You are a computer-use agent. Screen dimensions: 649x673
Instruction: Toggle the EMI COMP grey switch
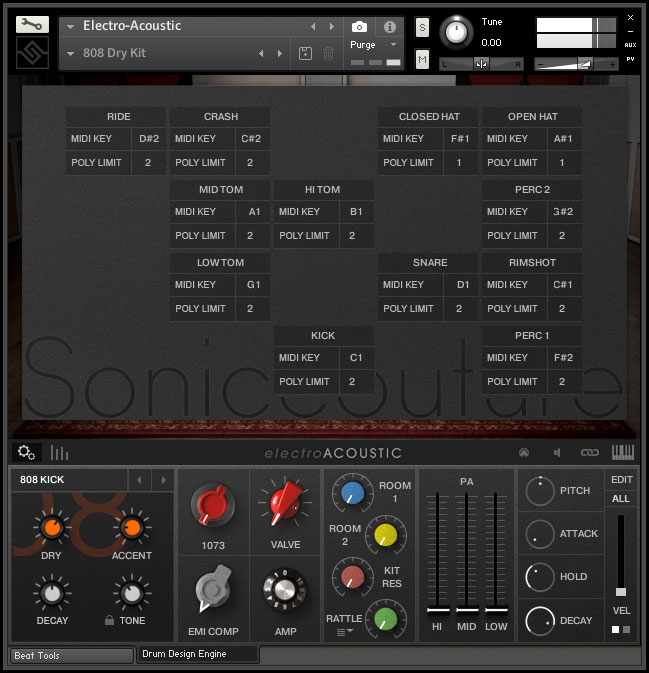pyautogui.click(x=213, y=588)
